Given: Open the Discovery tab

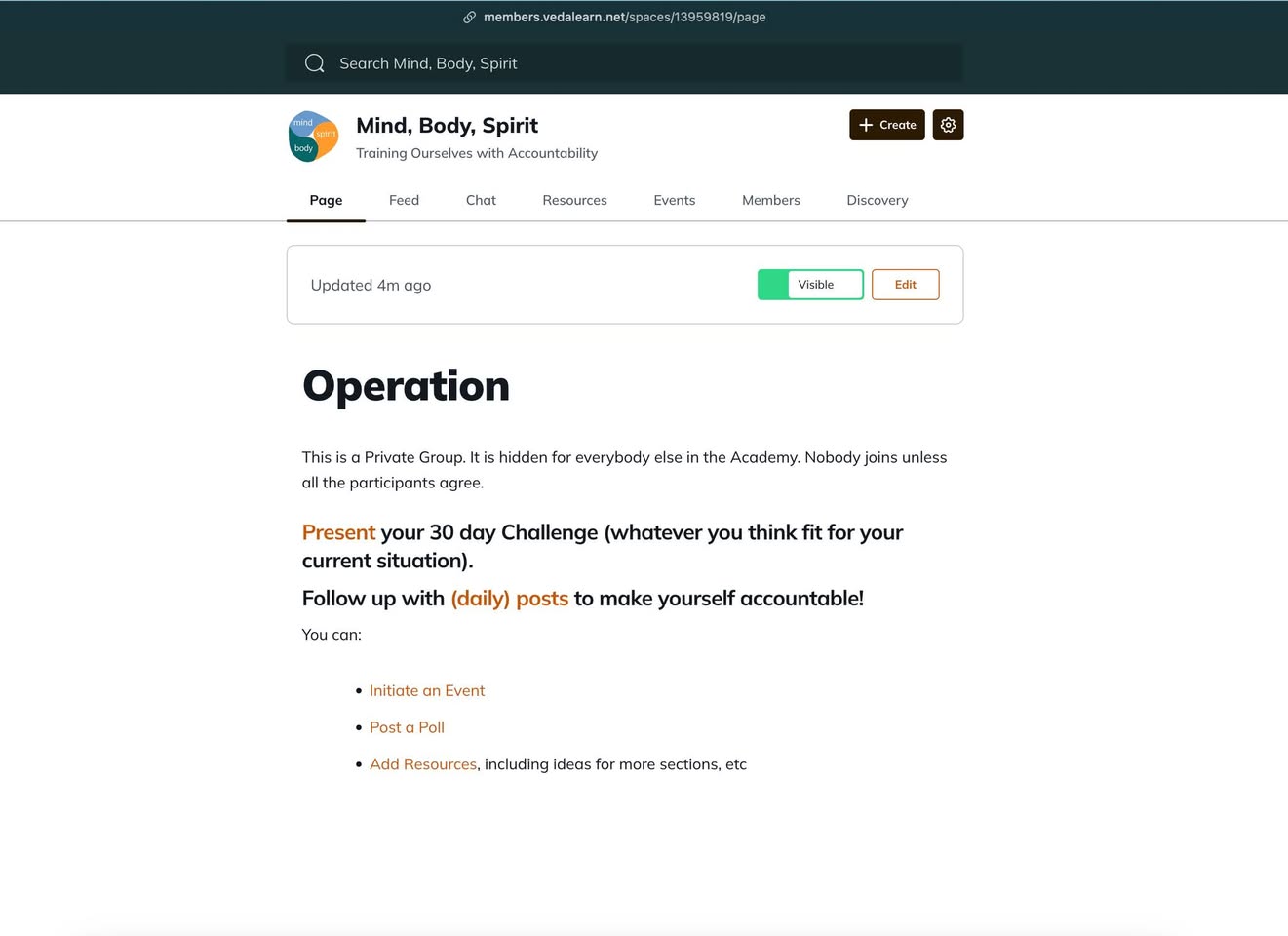Looking at the screenshot, I should 877,200.
